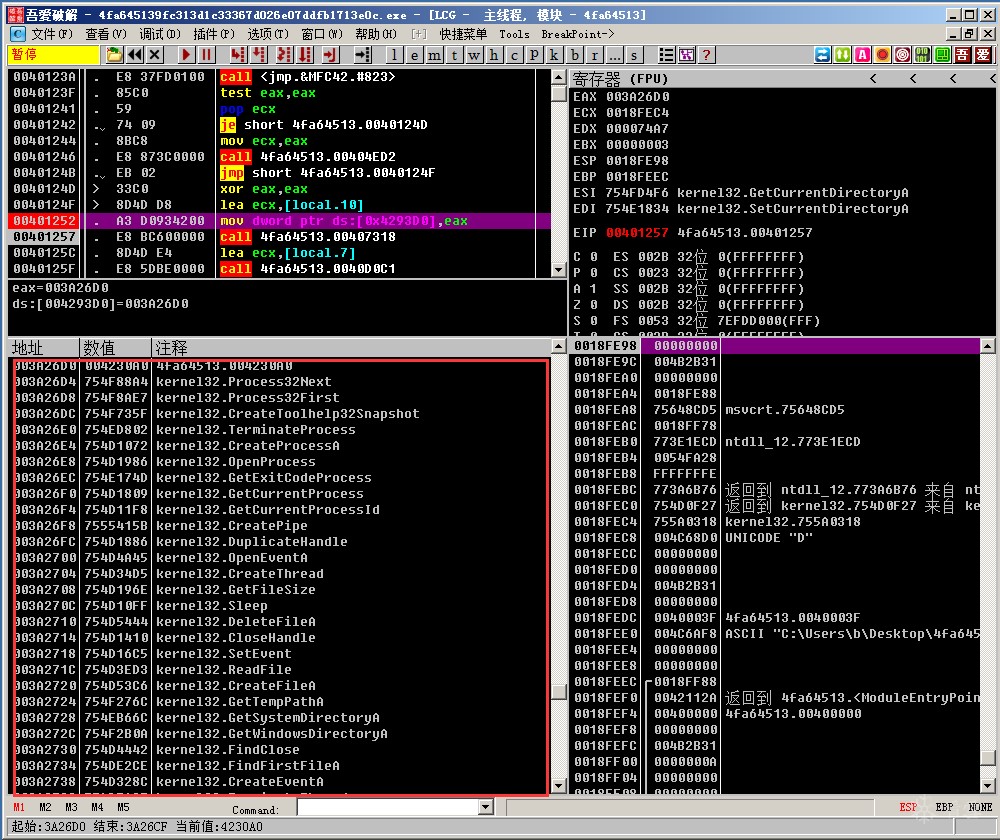Click the dump pane scroll-down arrow
Image resolution: width=1000 pixels, height=840 pixels.
tap(559, 786)
